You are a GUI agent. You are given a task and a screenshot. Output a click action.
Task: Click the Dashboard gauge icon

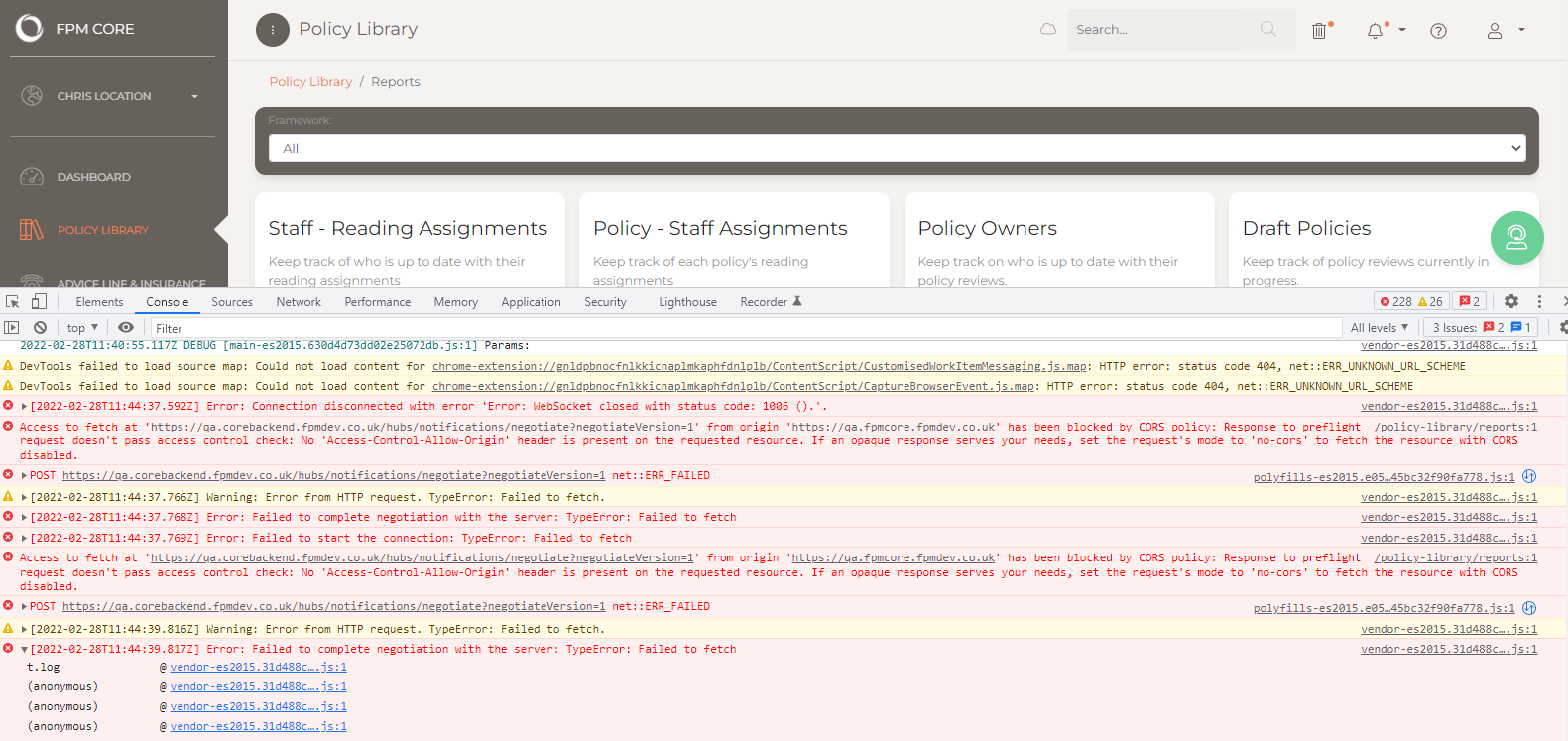[32, 177]
